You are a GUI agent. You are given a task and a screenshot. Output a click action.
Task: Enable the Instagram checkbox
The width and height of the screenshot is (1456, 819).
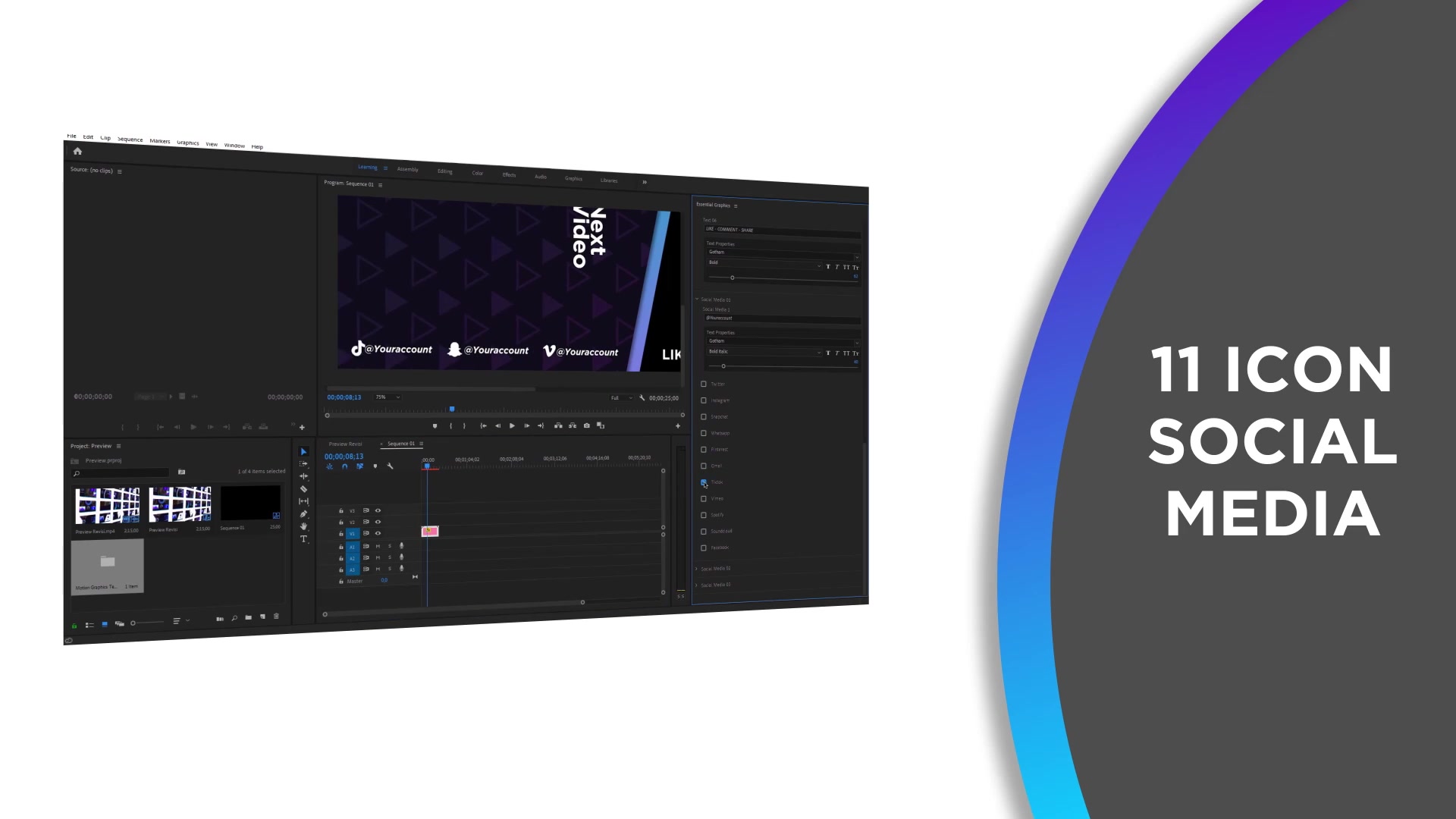coord(704,400)
